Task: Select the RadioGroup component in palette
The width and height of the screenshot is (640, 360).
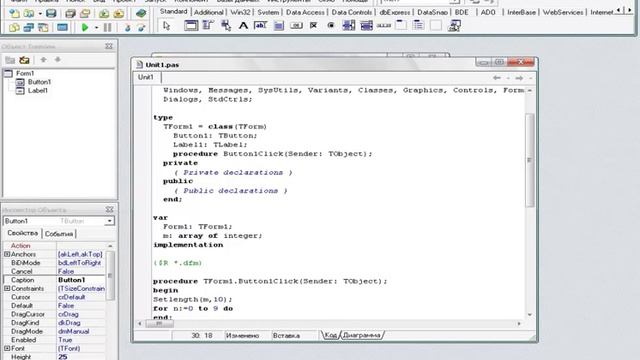Action: click(418, 26)
